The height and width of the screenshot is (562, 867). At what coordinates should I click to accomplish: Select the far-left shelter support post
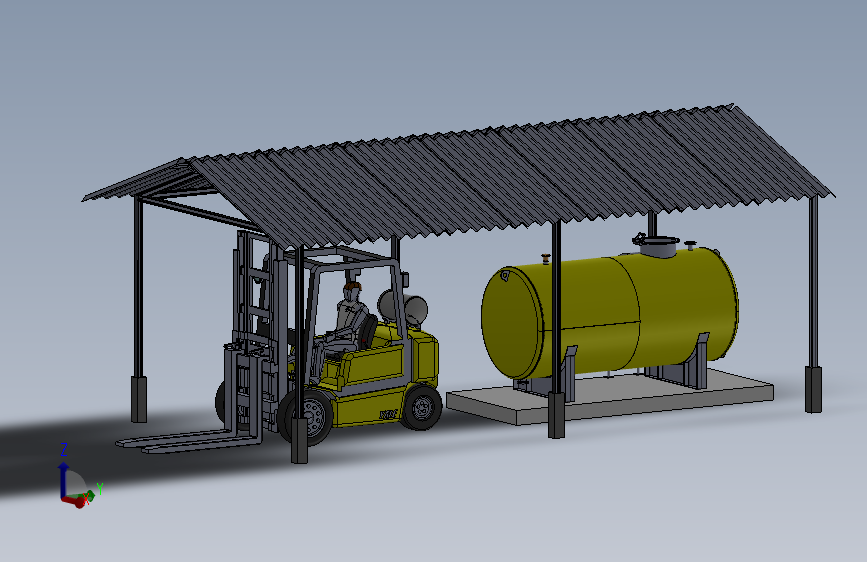(138, 310)
